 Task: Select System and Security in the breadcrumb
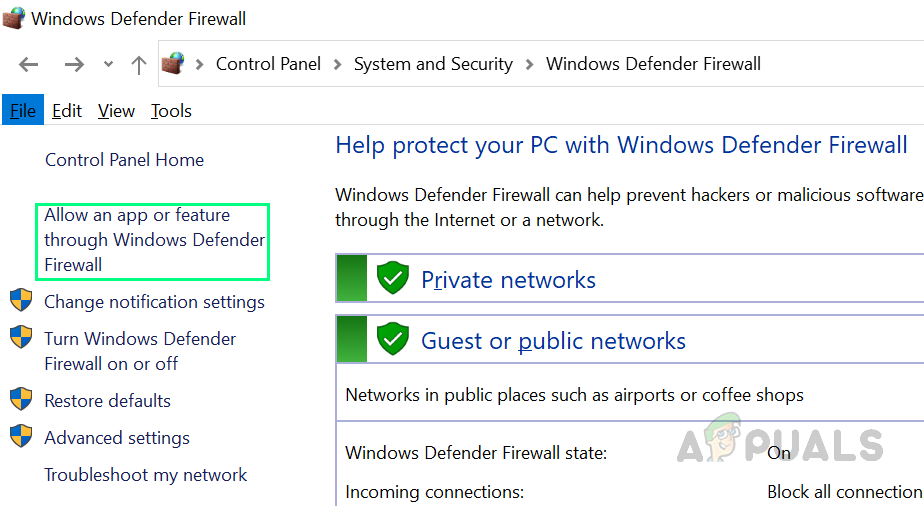click(x=433, y=64)
